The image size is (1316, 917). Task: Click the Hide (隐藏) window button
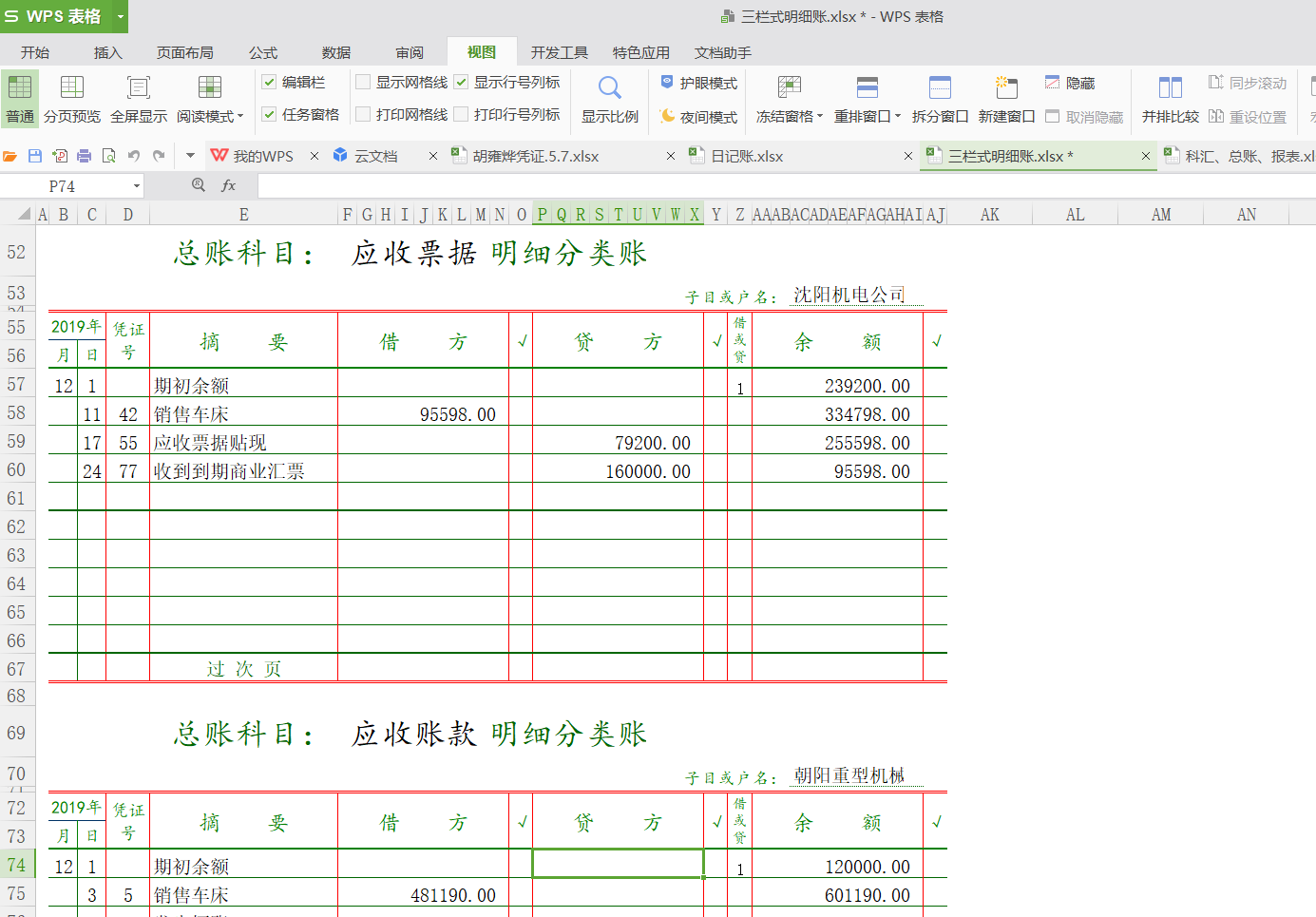click(x=1070, y=84)
